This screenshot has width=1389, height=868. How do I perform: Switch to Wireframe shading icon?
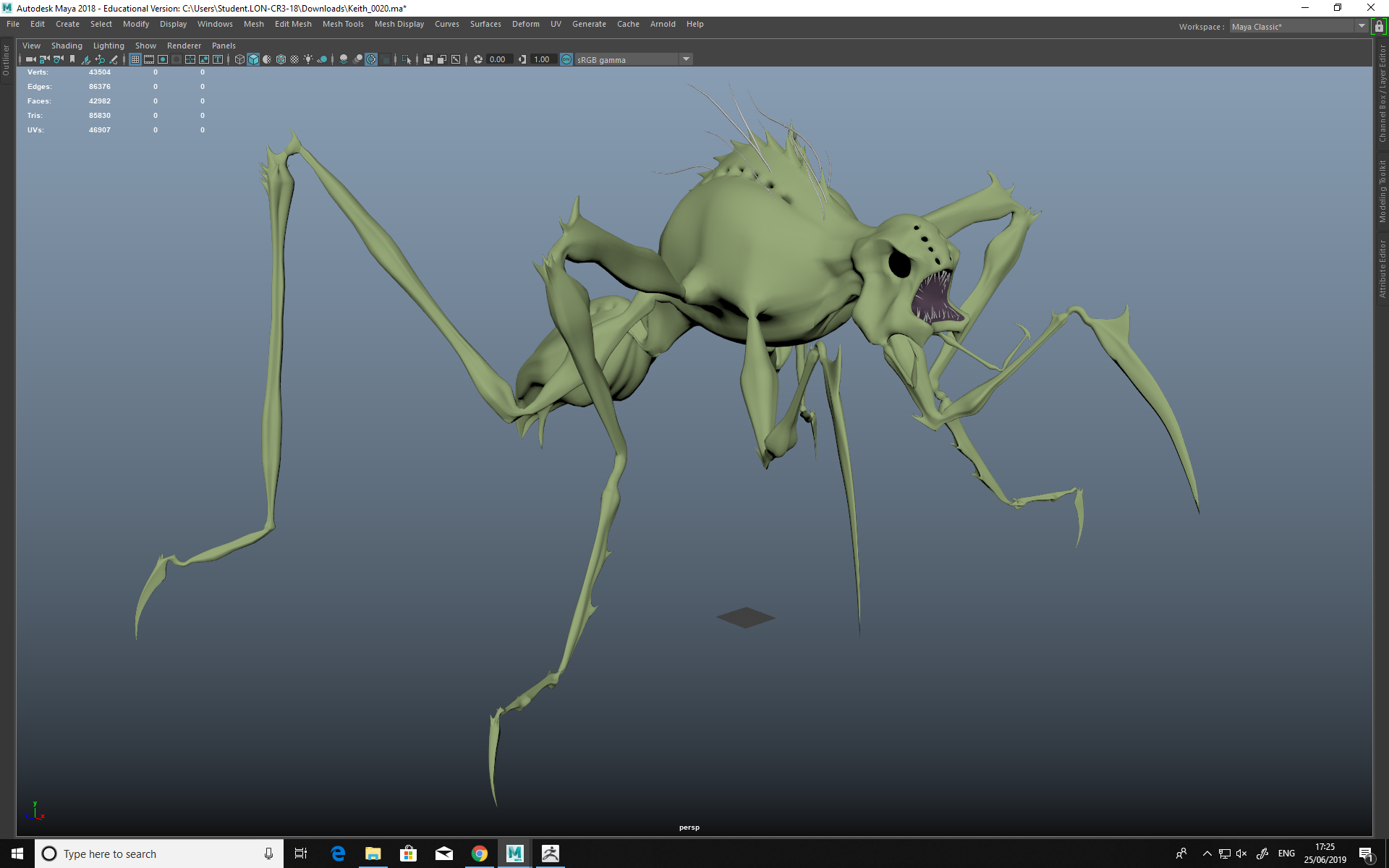click(239, 59)
